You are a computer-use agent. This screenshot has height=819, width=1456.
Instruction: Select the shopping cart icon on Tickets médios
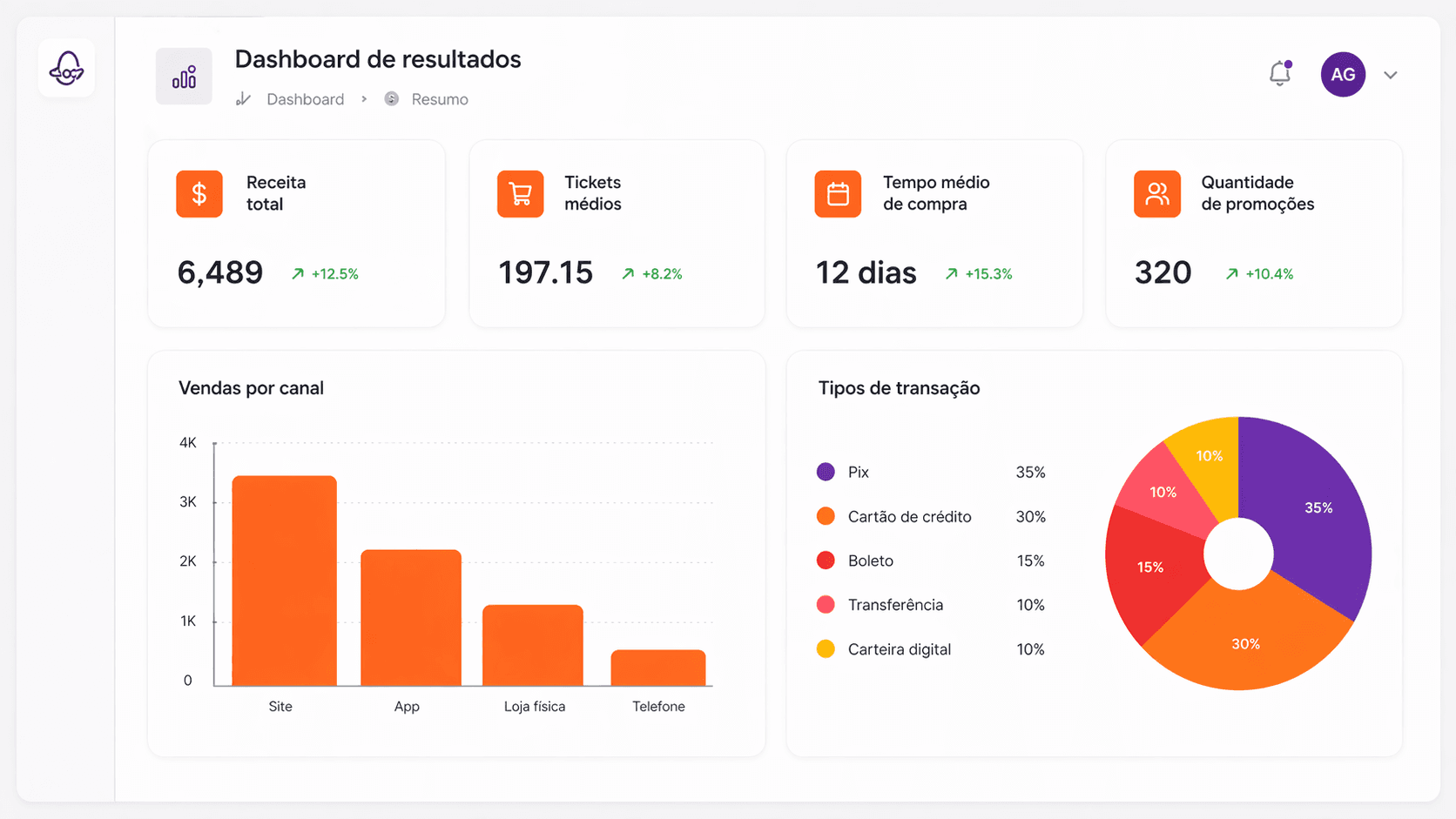click(x=520, y=193)
